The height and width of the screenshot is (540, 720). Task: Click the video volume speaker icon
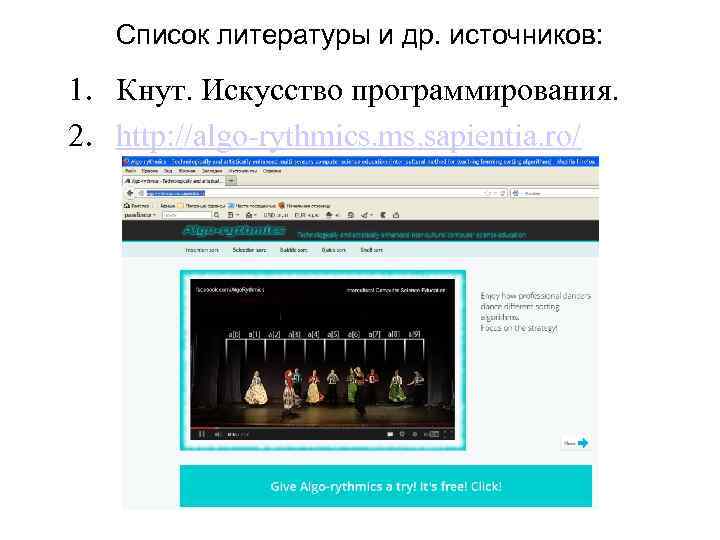(x=217, y=434)
